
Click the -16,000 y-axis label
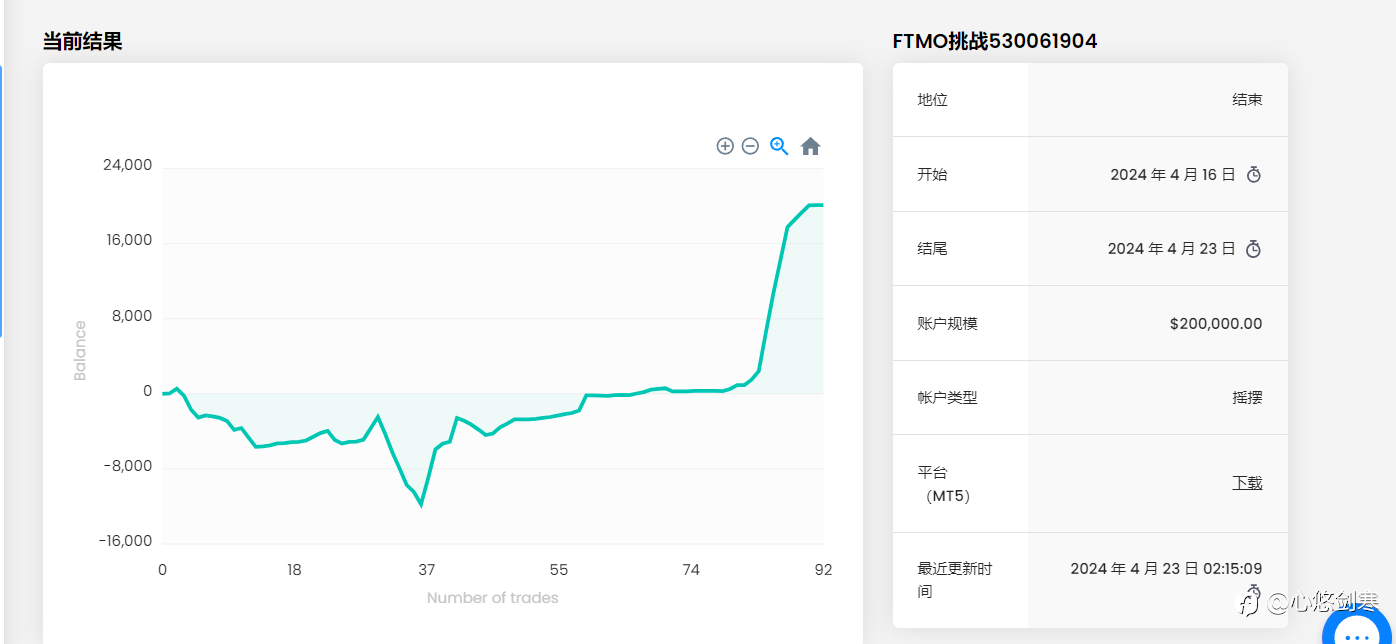(x=125, y=541)
